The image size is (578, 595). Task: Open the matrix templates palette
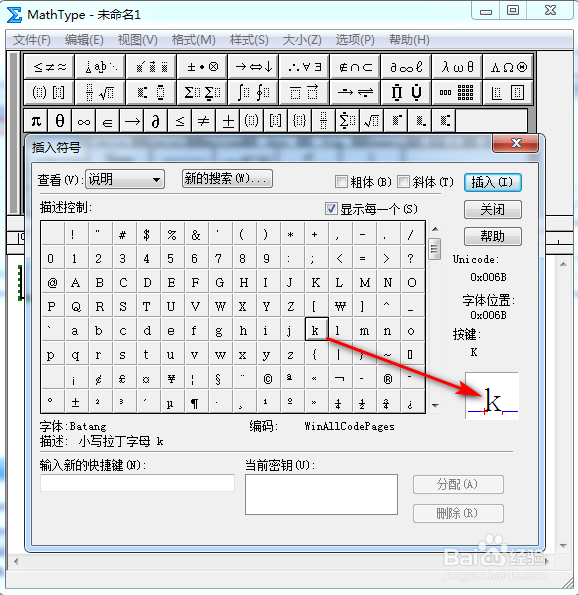pos(457,92)
